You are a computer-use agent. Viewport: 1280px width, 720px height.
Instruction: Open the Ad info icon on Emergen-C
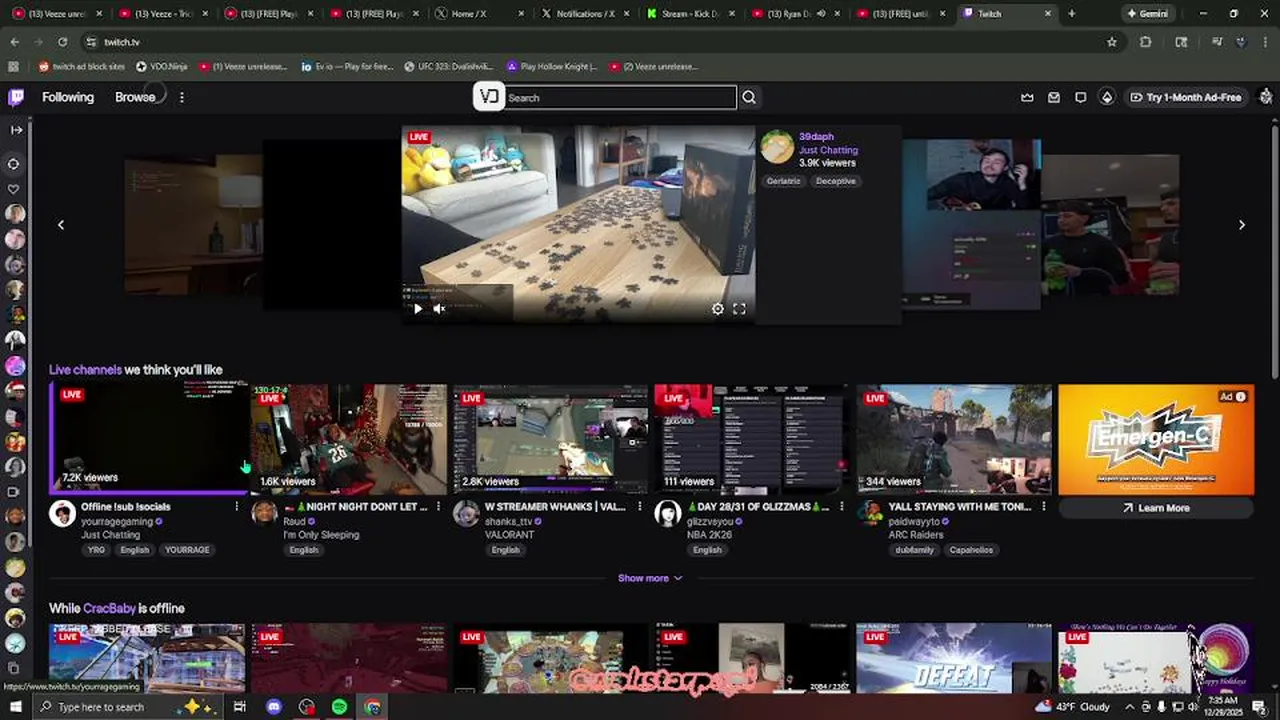1240,397
